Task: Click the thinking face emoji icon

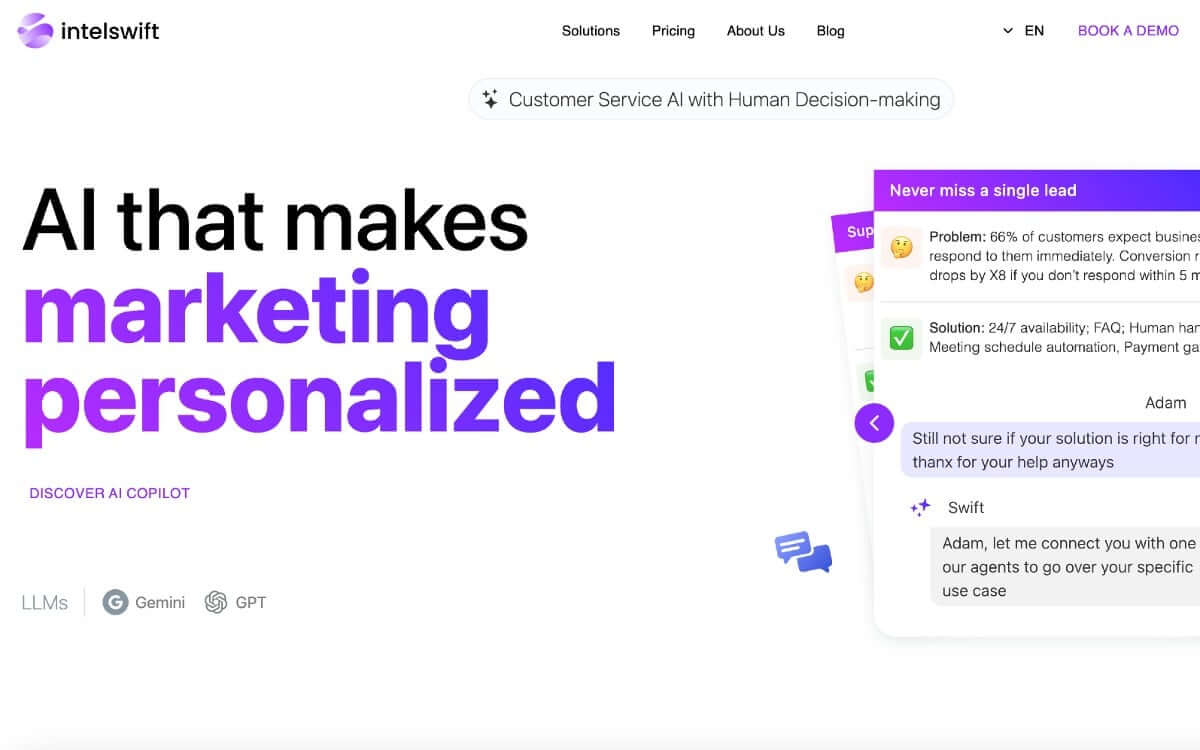Action: pos(902,247)
